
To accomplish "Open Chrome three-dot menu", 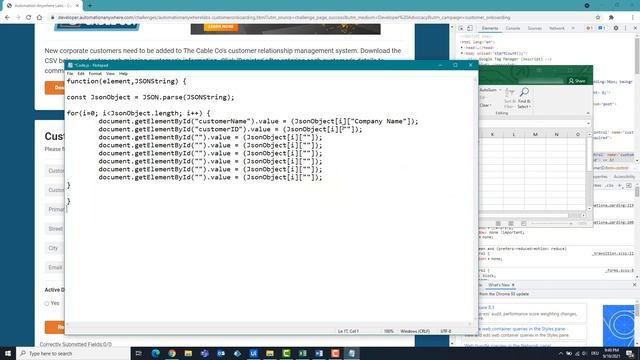I will pyautogui.click(x=633, y=17).
